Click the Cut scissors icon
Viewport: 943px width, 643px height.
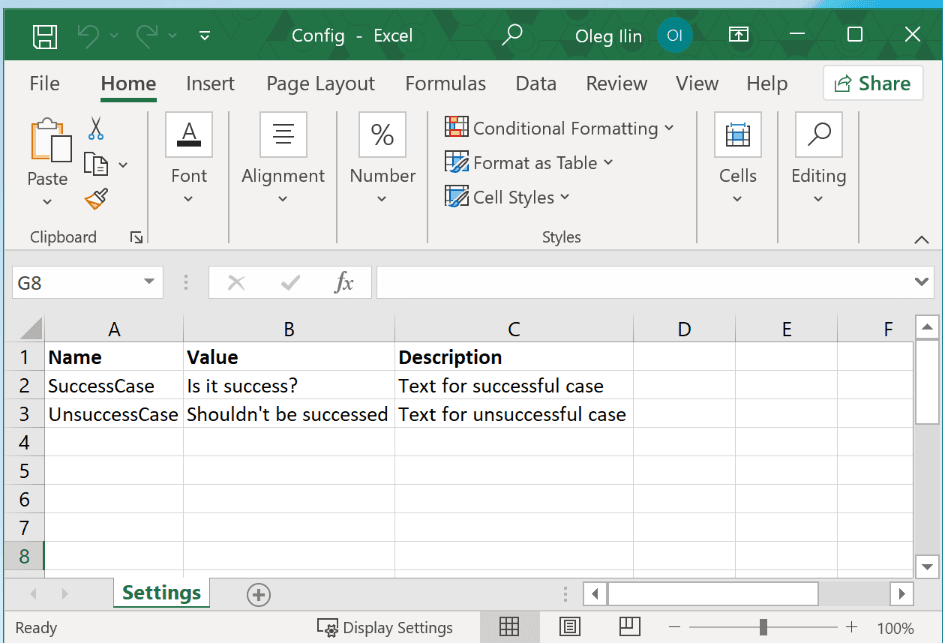coord(96,128)
